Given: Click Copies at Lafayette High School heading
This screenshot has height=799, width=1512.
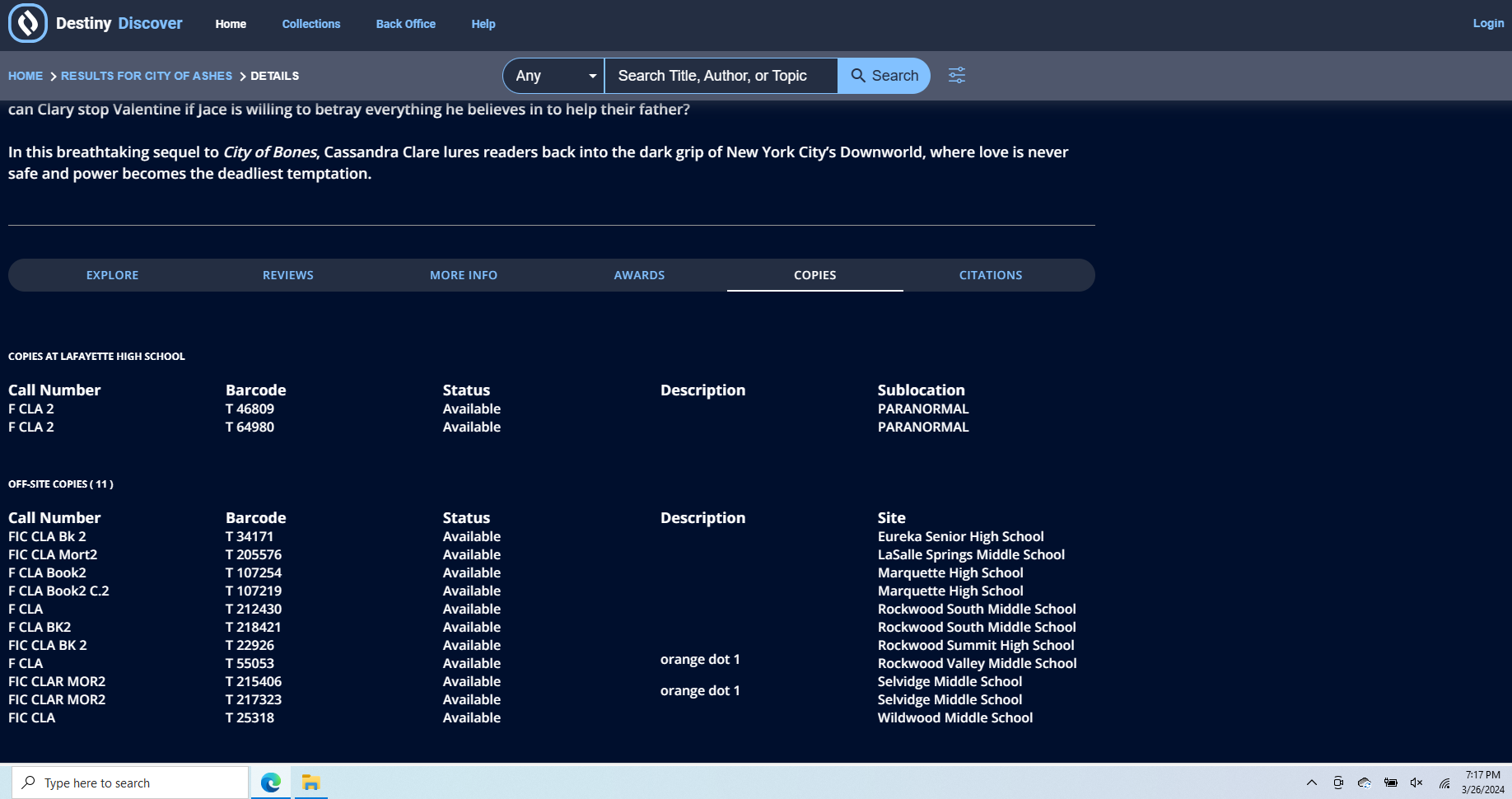Looking at the screenshot, I should point(96,357).
